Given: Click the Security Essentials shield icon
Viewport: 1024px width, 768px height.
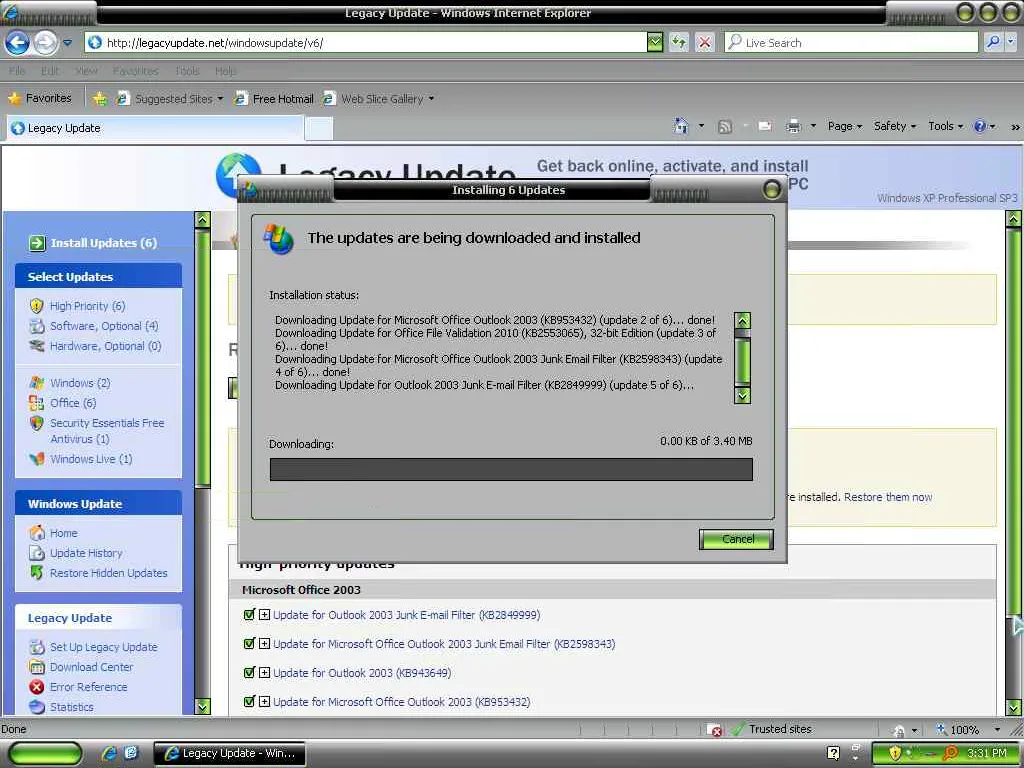Looking at the screenshot, I should coord(37,423).
